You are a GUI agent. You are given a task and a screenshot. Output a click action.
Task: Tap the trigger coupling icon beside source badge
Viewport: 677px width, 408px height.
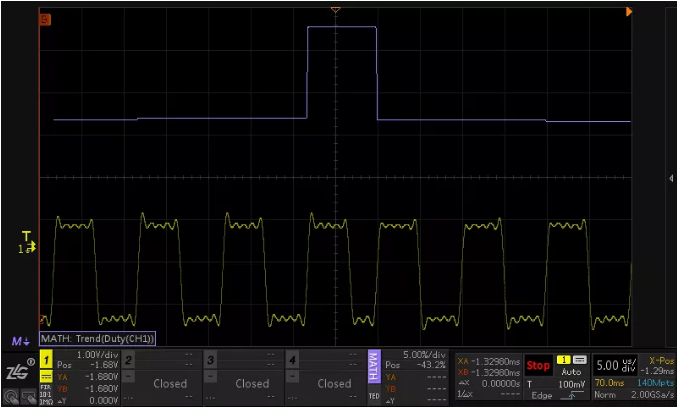[579, 360]
